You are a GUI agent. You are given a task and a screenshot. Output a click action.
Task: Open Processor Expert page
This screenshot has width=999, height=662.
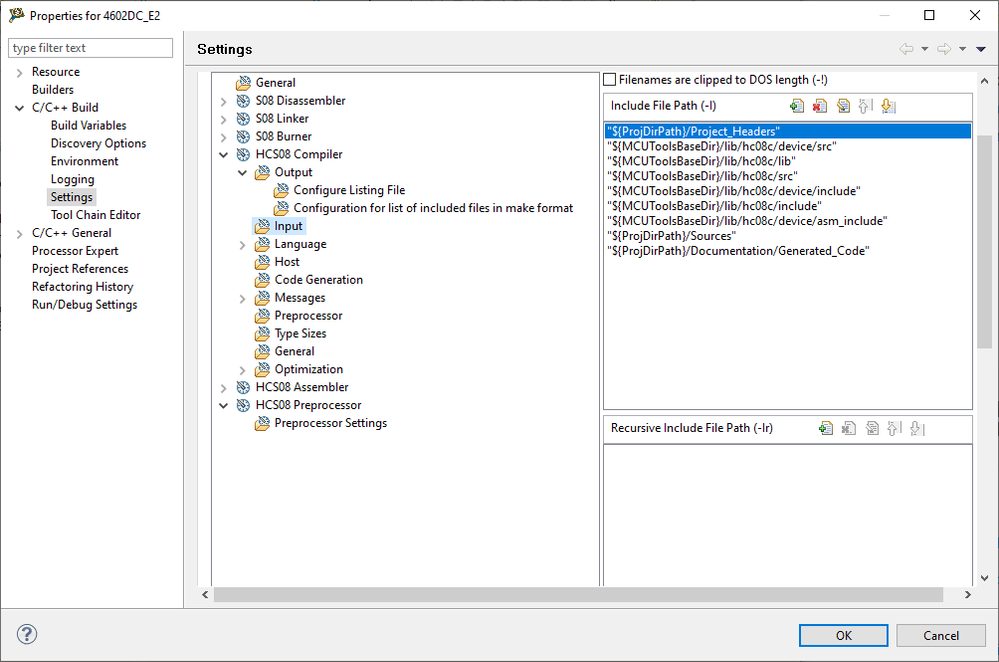coord(75,251)
